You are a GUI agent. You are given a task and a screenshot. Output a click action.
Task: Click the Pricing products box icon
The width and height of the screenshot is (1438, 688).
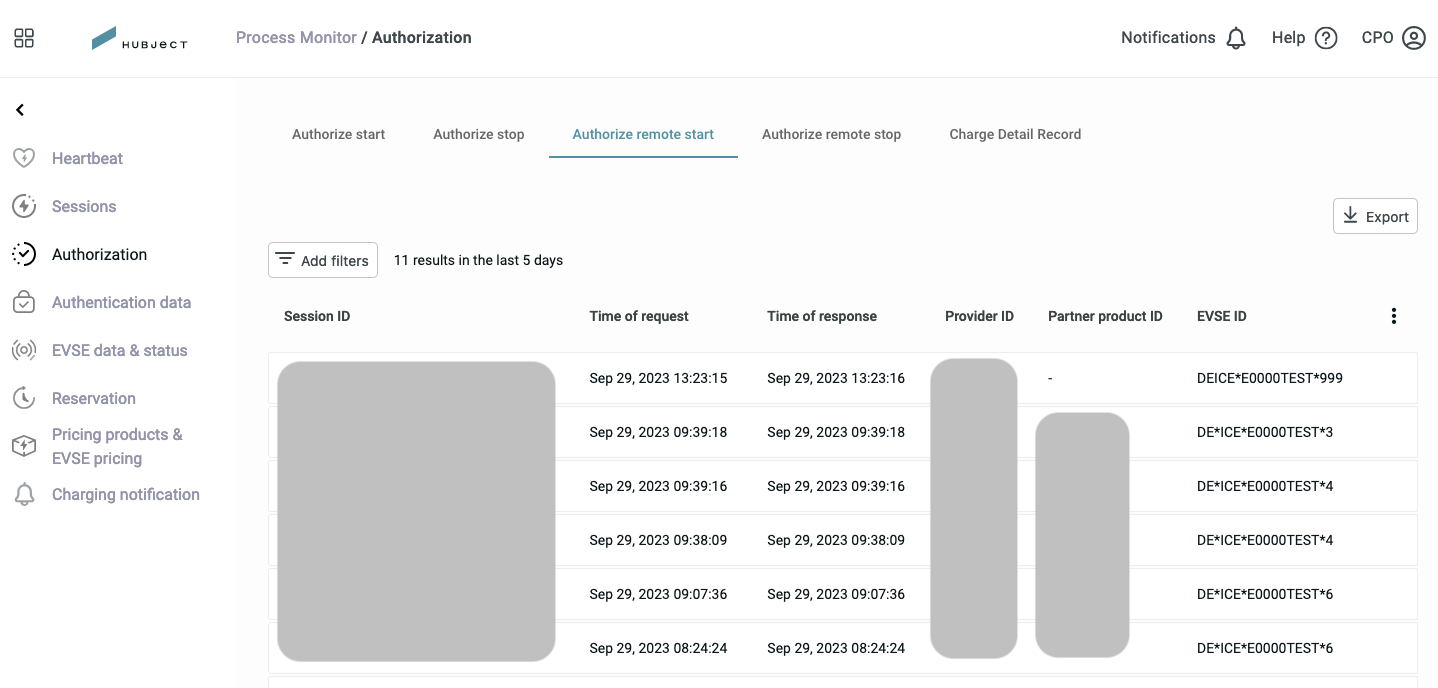pos(24,446)
